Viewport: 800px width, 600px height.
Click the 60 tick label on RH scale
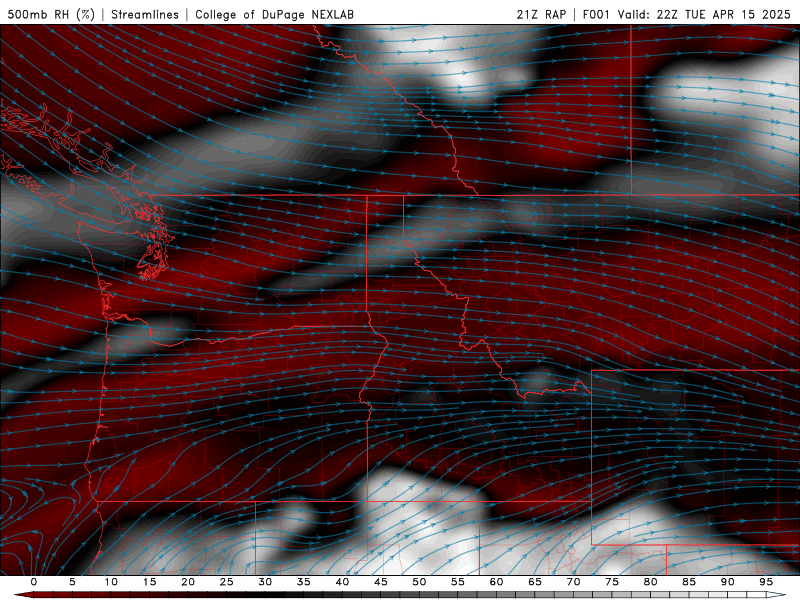click(x=496, y=582)
